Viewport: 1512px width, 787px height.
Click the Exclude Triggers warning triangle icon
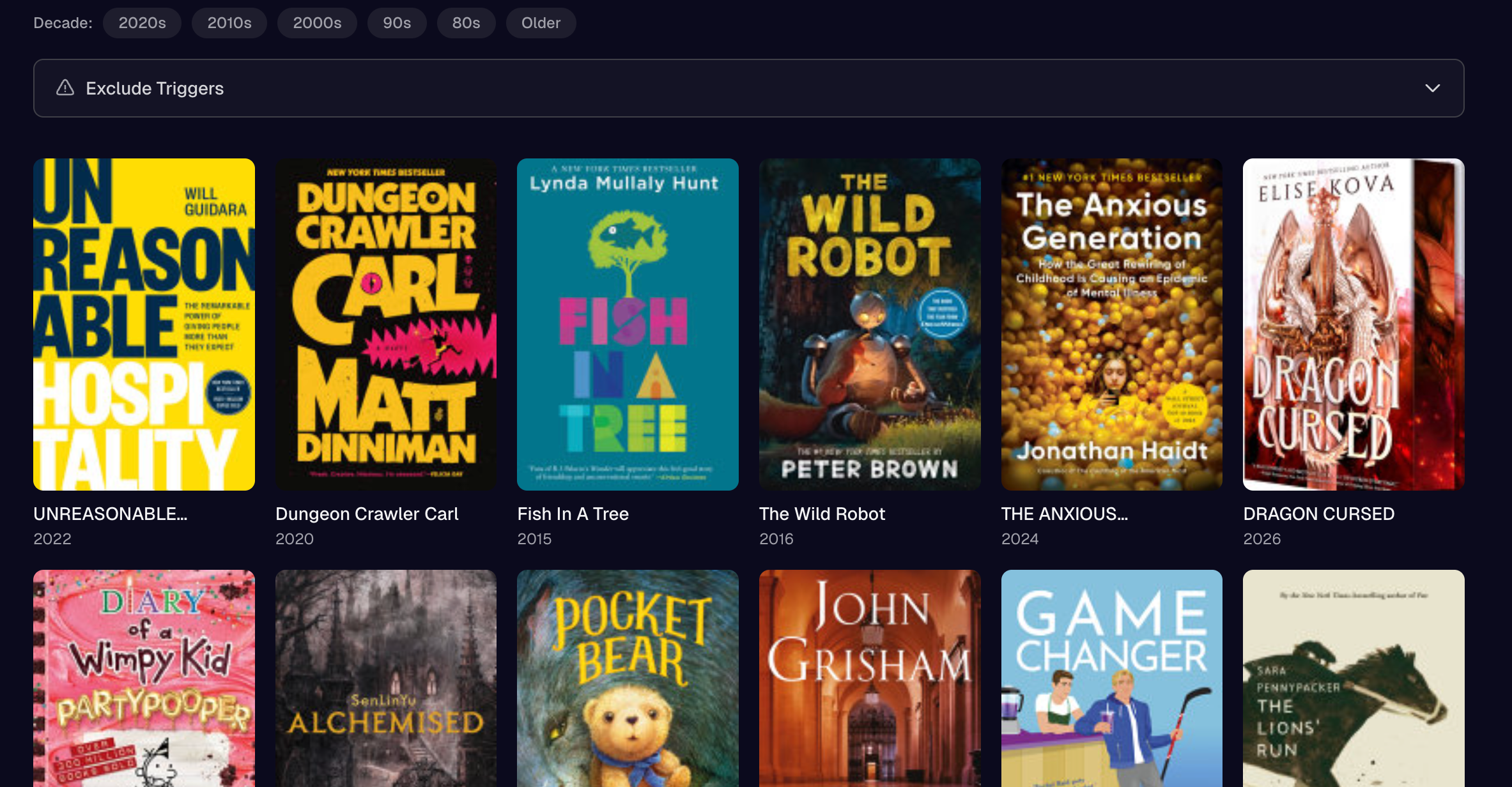pyautogui.click(x=65, y=88)
